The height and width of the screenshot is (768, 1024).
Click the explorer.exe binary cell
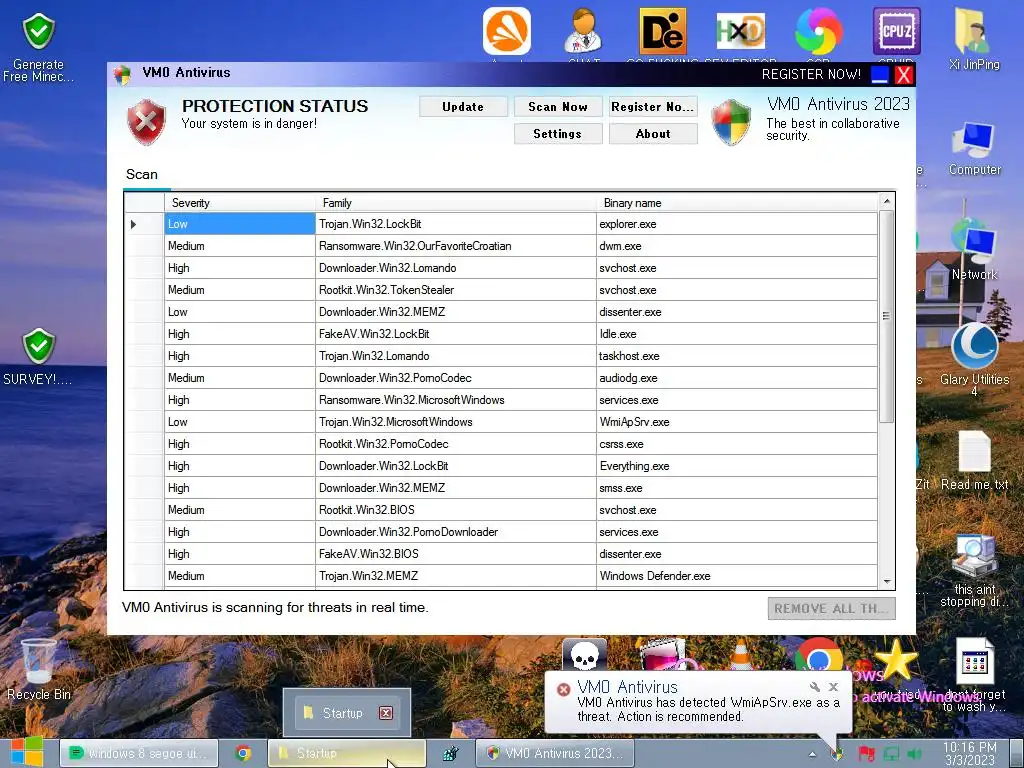click(x=737, y=224)
